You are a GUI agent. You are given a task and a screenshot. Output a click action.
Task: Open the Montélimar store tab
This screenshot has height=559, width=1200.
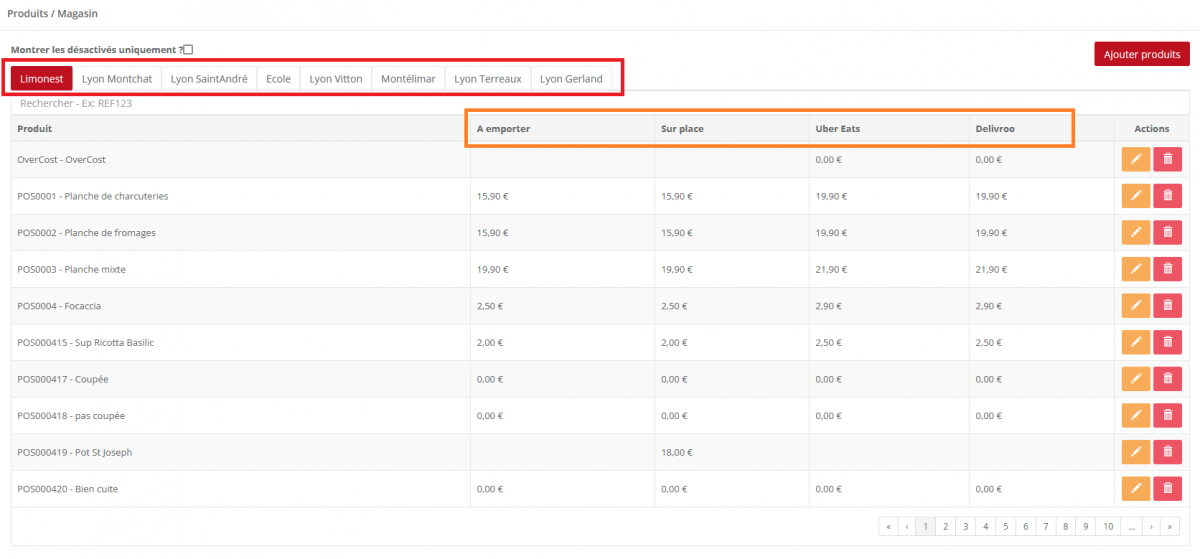tap(408, 79)
